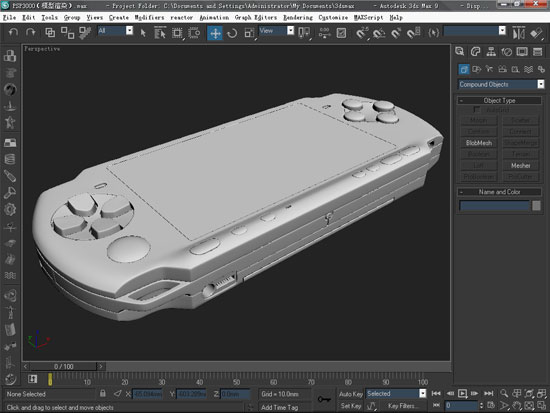Toggle Key Mode next to frame field
Screen dimensions: 550x413
click(x=436, y=406)
